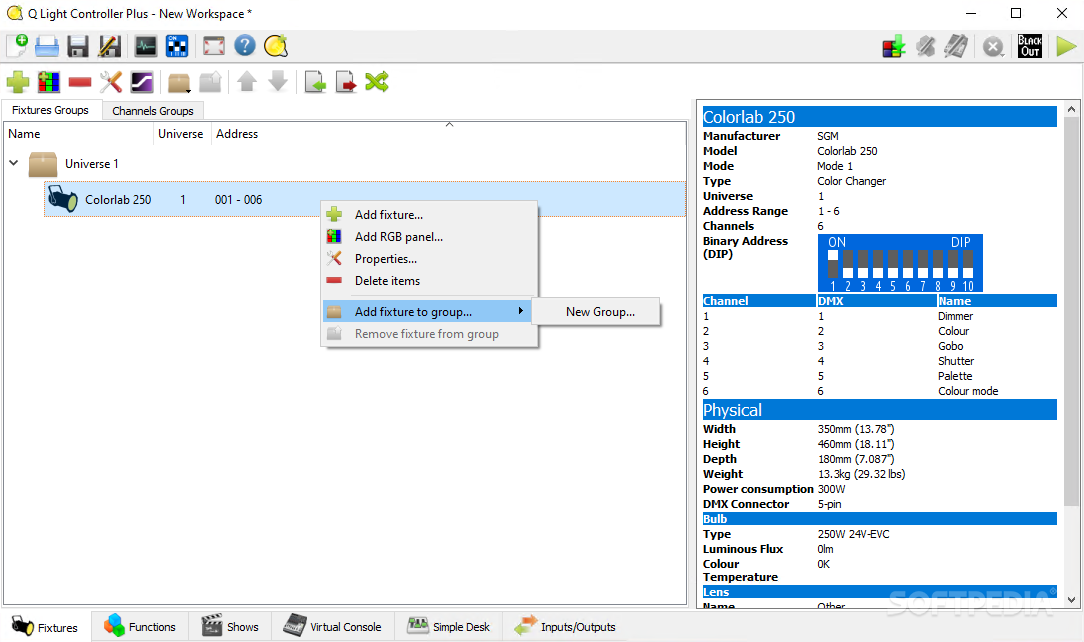Open the Inputs/Outputs bottom tab
This screenshot has height=642, width=1084.
pyautogui.click(x=565, y=627)
